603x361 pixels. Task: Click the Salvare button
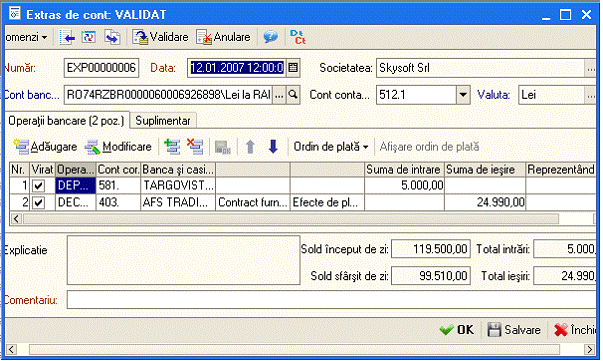click(514, 330)
